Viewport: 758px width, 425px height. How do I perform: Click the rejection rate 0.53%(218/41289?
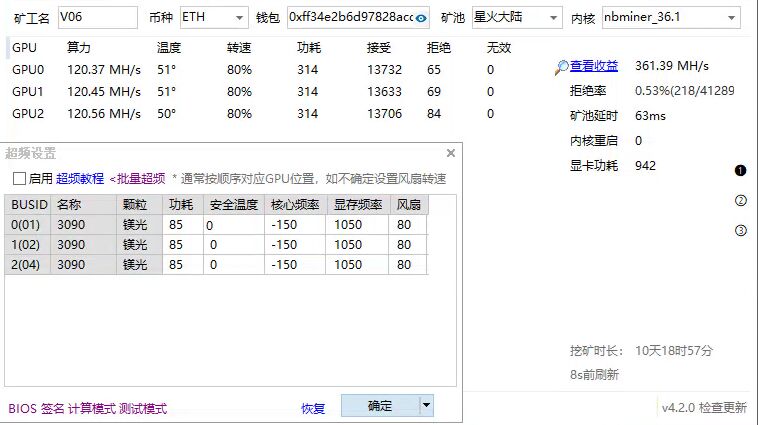point(685,90)
